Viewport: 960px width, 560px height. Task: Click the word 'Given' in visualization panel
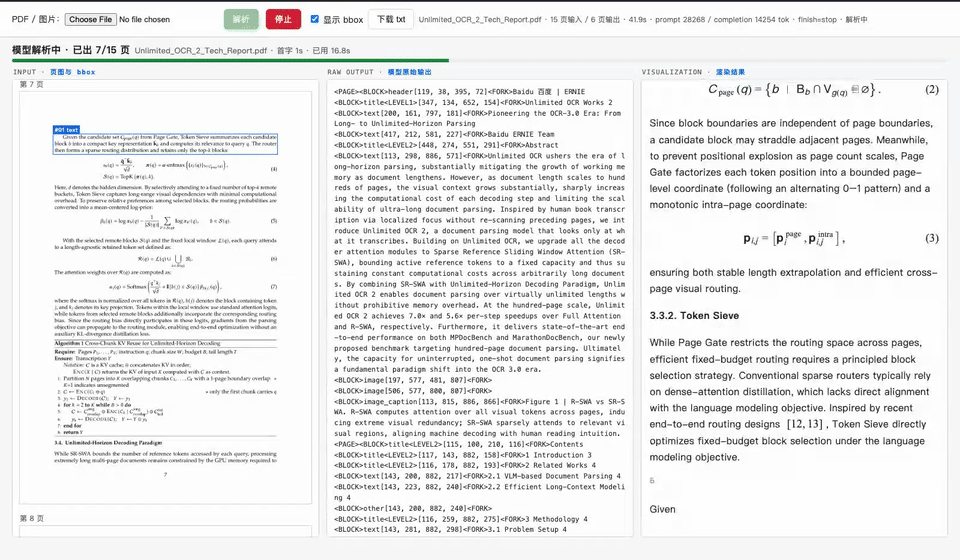point(662,509)
